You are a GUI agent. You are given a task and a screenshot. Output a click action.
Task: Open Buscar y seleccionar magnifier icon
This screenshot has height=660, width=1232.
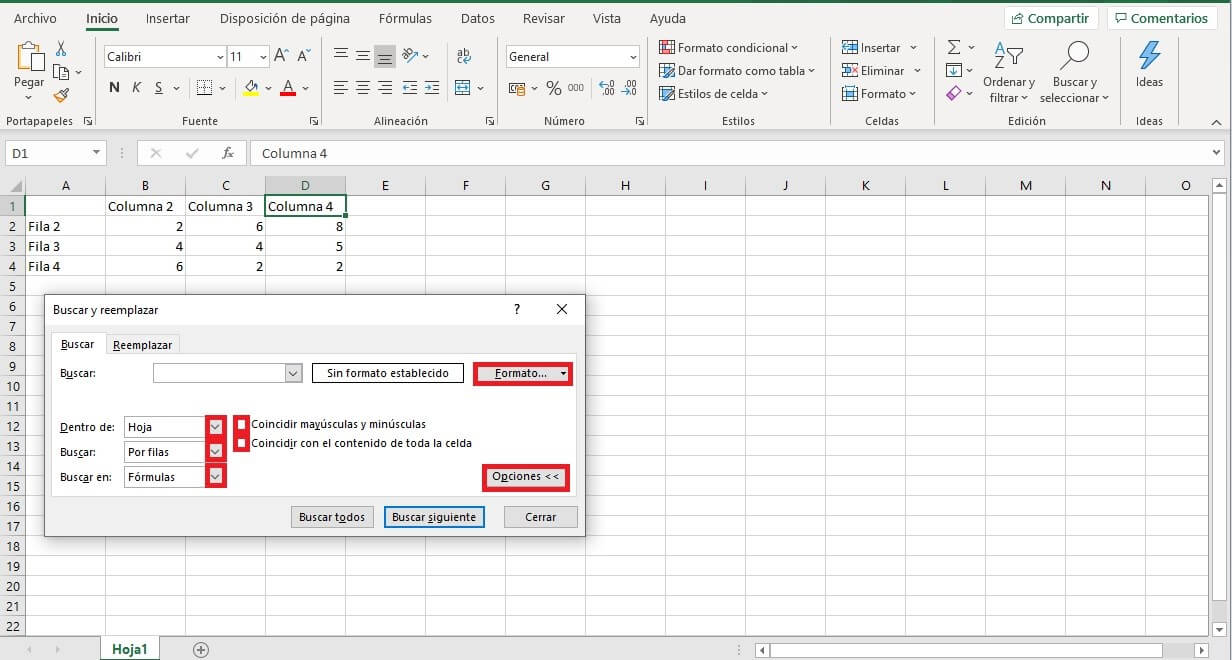click(1074, 56)
